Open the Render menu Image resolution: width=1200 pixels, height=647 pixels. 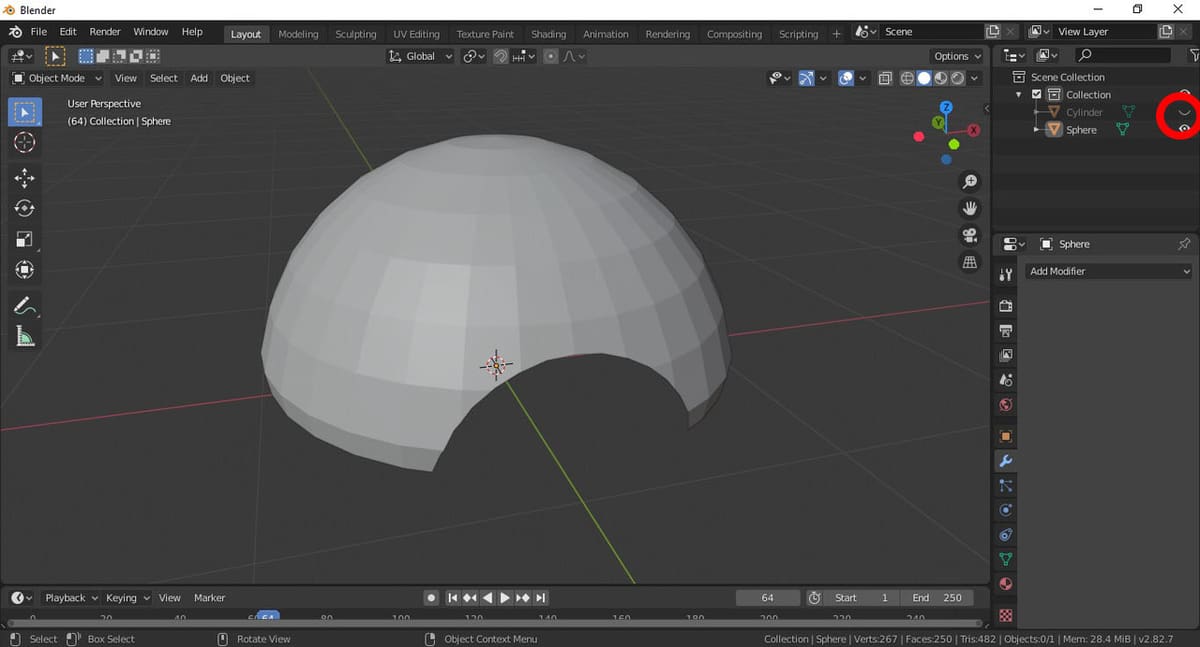(105, 32)
